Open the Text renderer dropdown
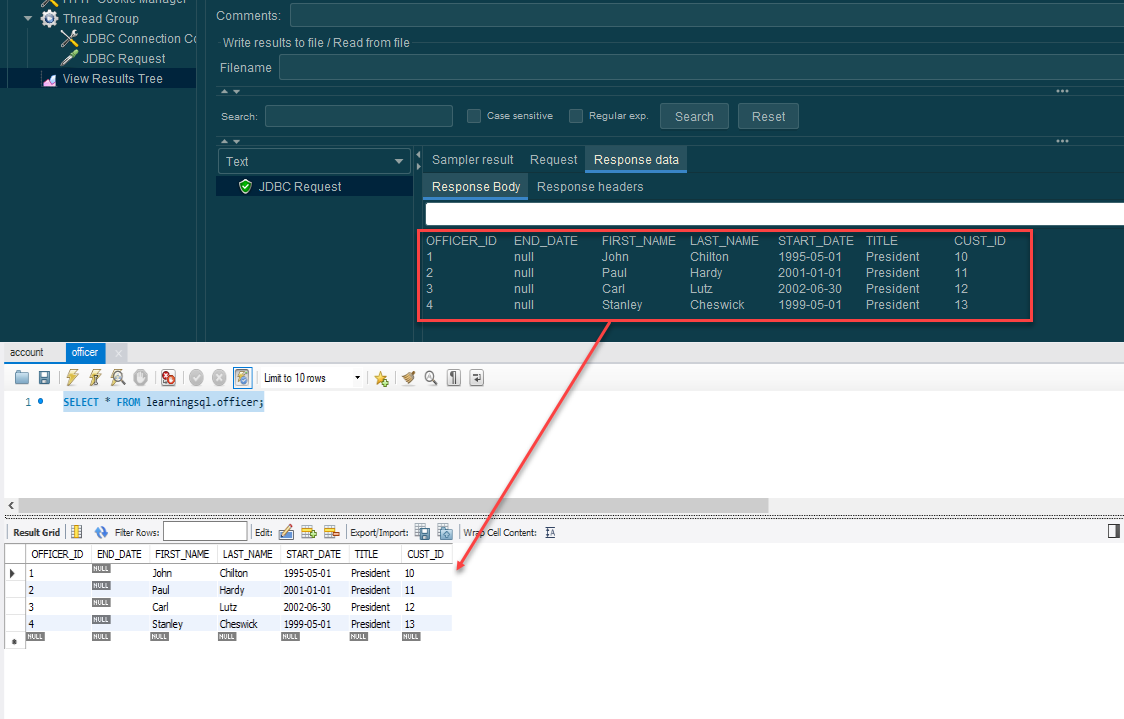The image size is (1124, 719). [314, 161]
